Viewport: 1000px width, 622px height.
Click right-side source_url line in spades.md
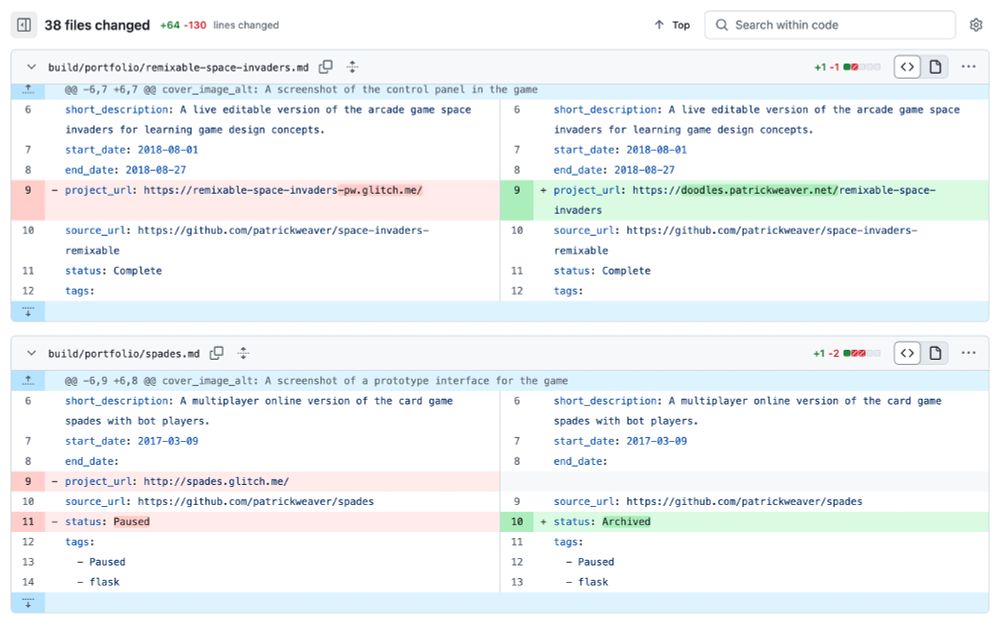(x=708, y=501)
